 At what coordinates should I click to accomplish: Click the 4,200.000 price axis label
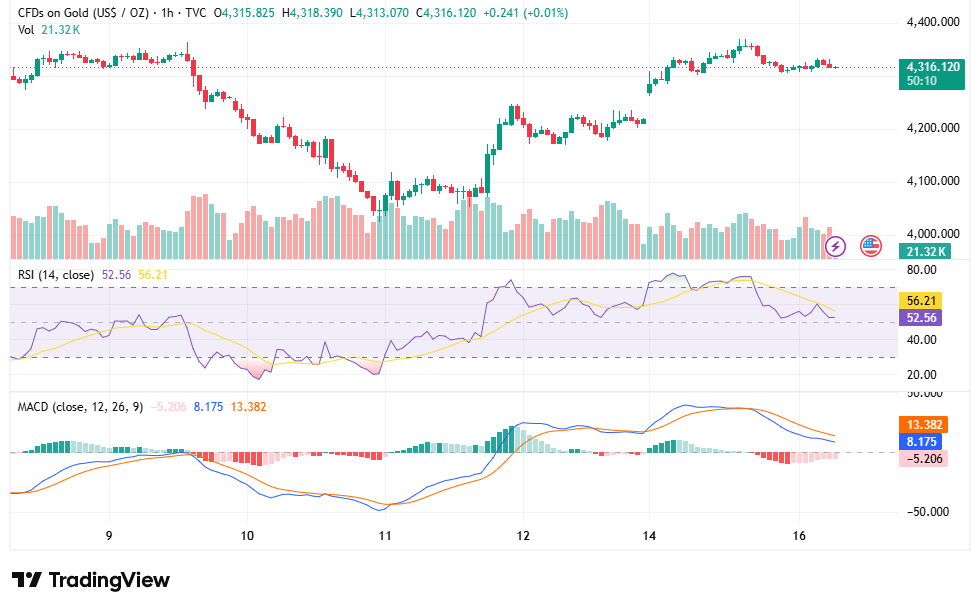932,128
